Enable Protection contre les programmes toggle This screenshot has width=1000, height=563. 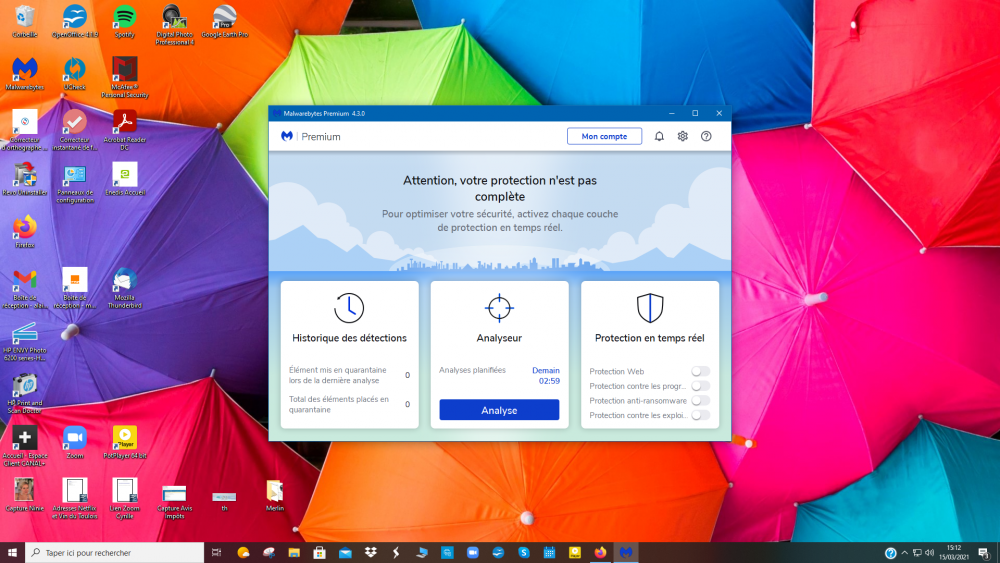click(700, 386)
